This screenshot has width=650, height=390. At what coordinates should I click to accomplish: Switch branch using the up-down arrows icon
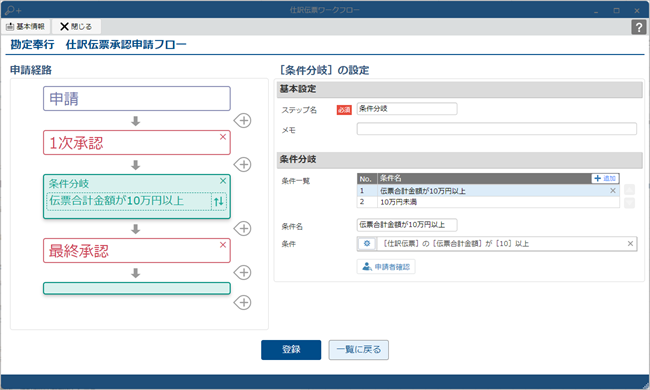(x=219, y=201)
